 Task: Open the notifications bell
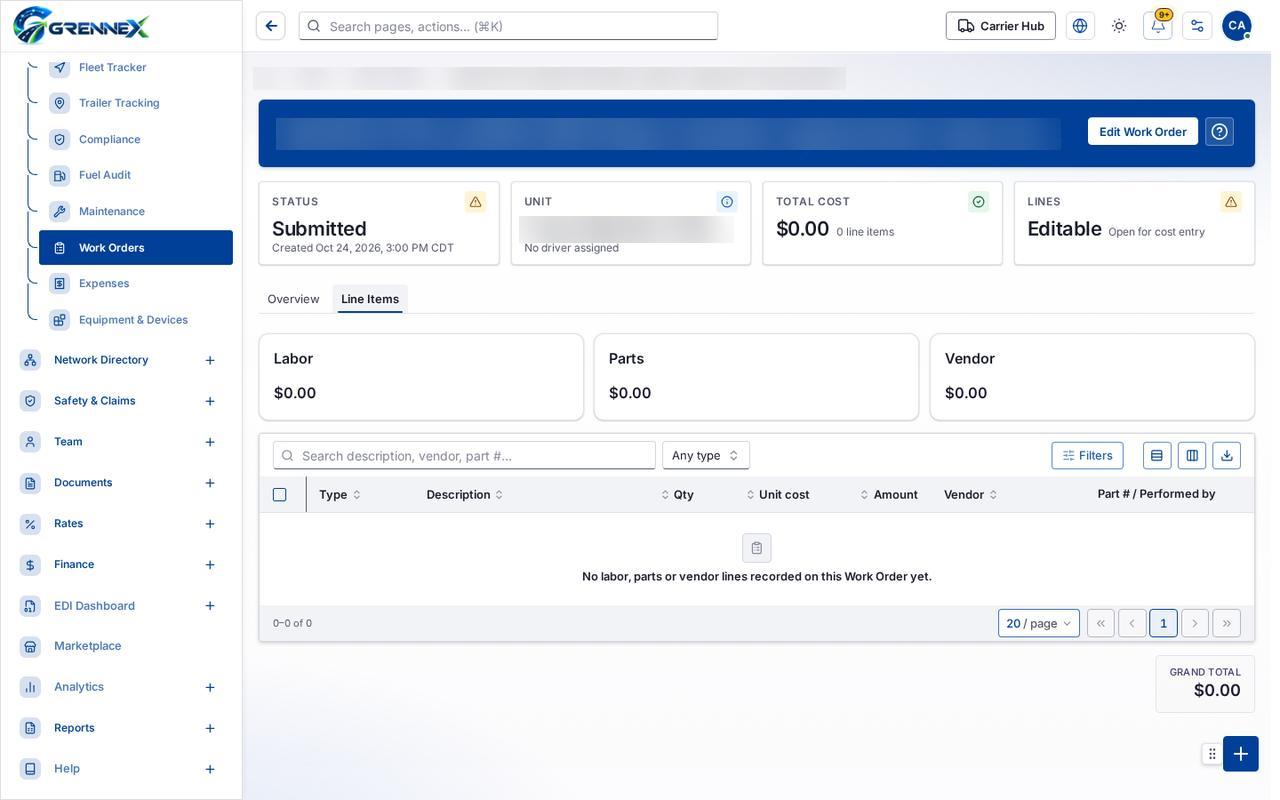point(1158,26)
